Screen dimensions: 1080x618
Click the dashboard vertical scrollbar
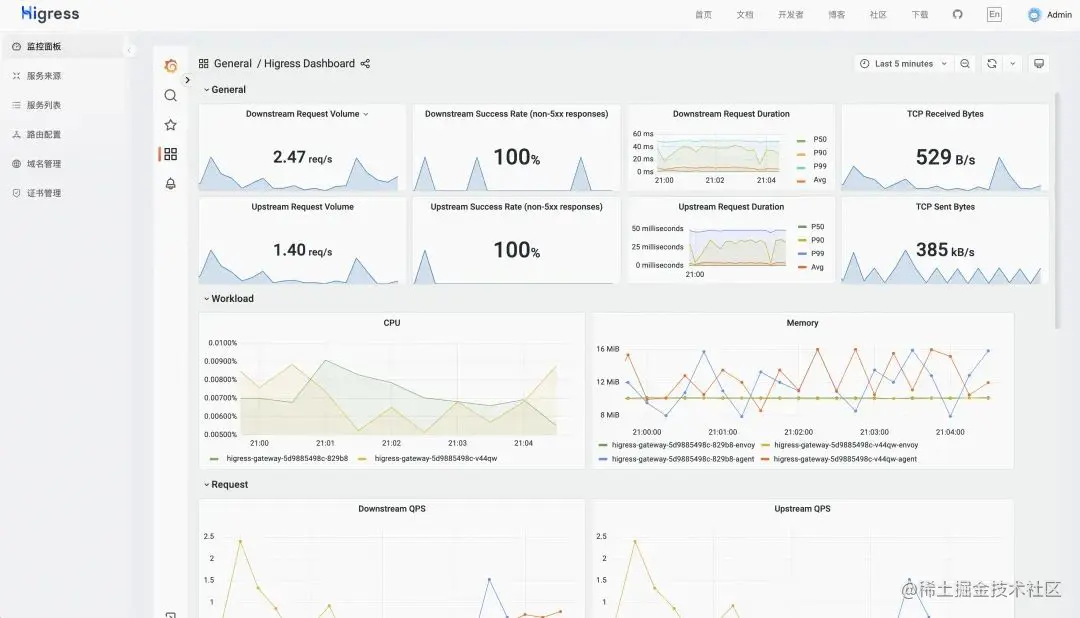pos(1057,210)
